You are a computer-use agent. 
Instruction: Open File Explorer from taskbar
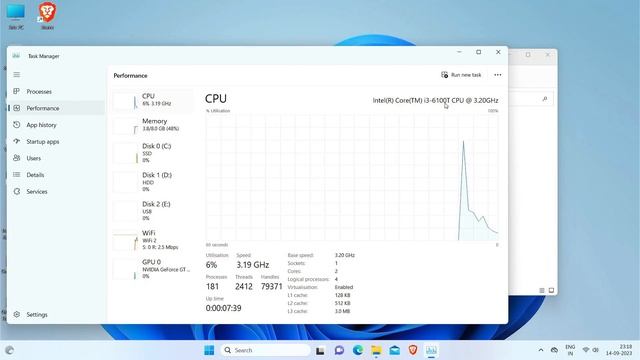pyautogui.click(x=376, y=350)
